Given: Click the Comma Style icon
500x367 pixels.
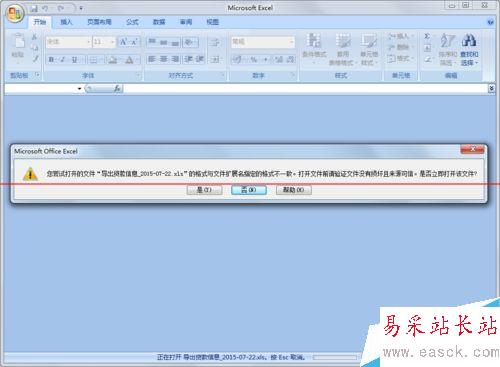Looking at the screenshot, I should coord(266,60).
